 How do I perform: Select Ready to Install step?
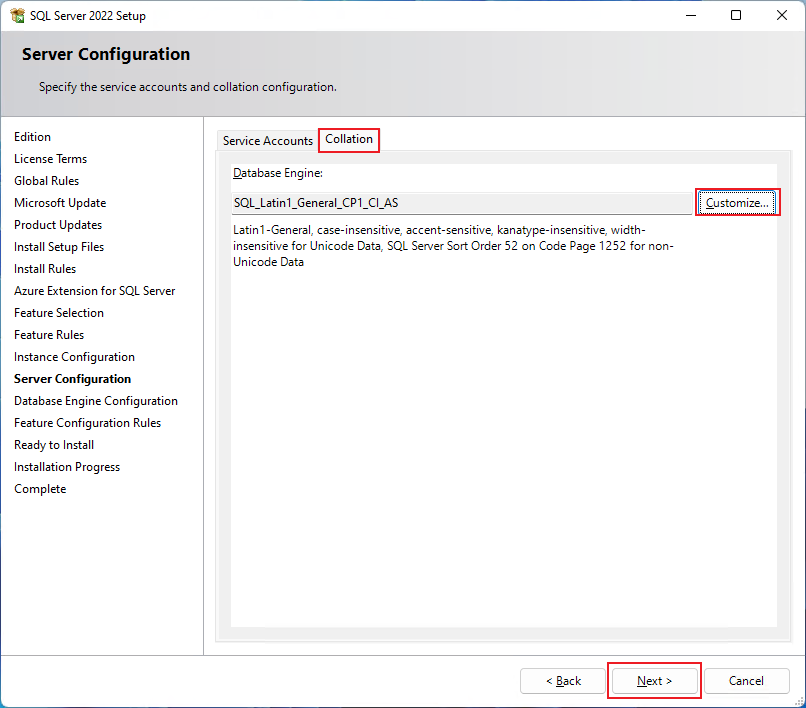coord(54,445)
